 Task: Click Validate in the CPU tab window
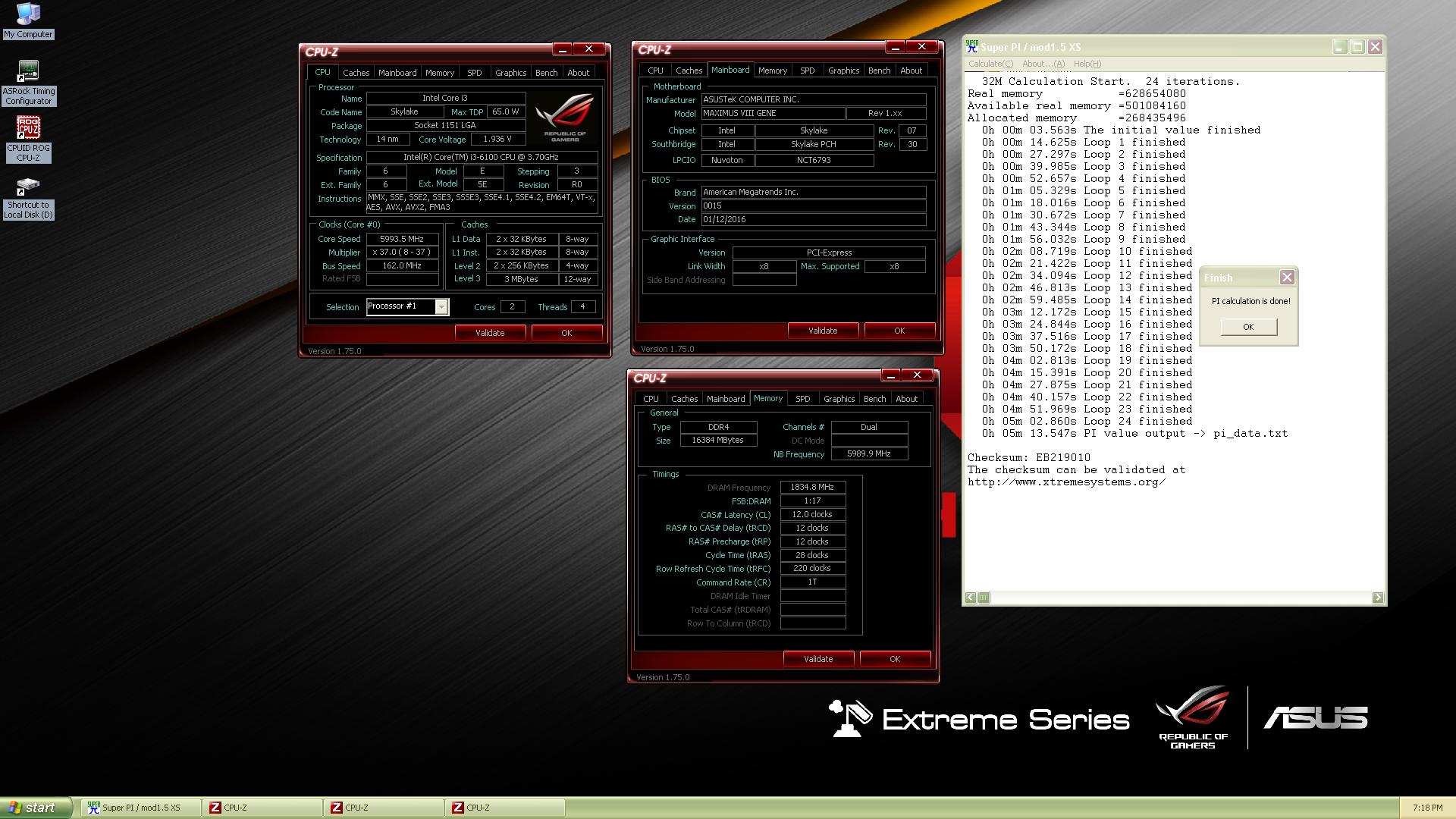point(490,333)
